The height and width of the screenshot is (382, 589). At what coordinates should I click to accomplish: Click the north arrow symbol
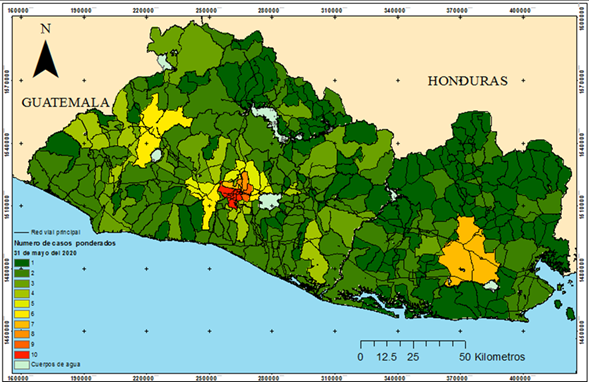click(45, 59)
